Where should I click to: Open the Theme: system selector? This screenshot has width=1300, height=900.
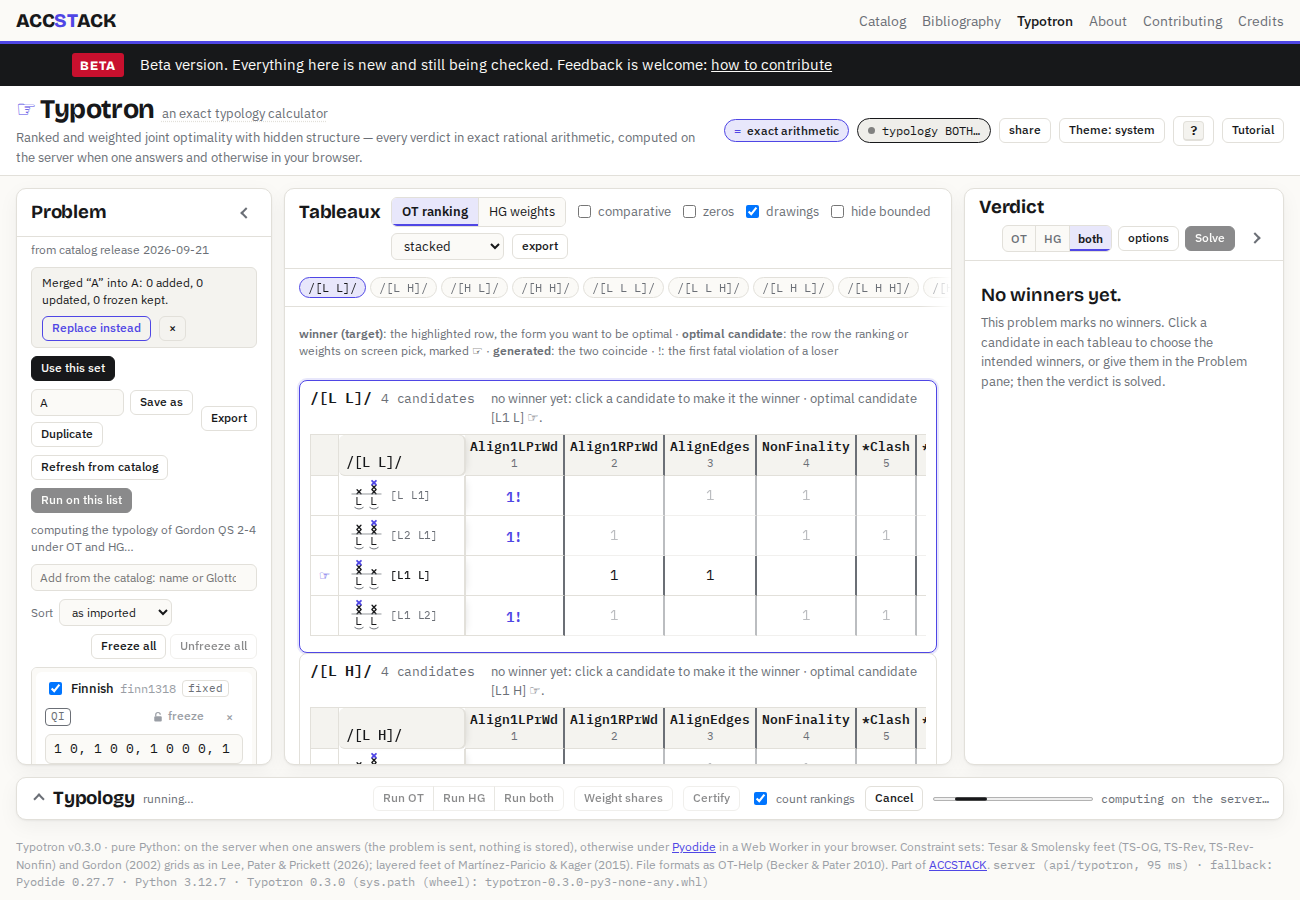(x=1112, y=131)
